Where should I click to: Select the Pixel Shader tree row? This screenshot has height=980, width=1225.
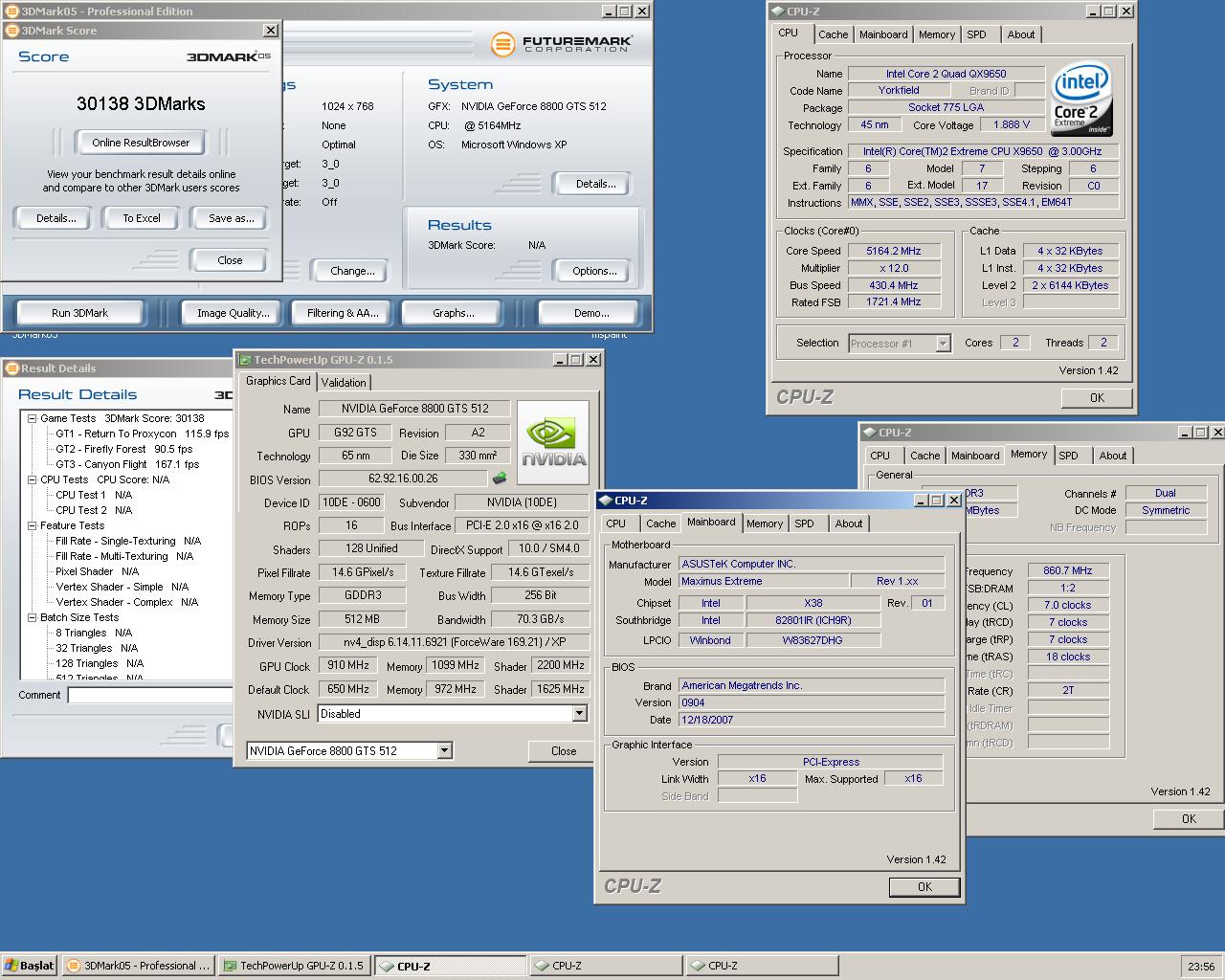click(x=97, y=571)
